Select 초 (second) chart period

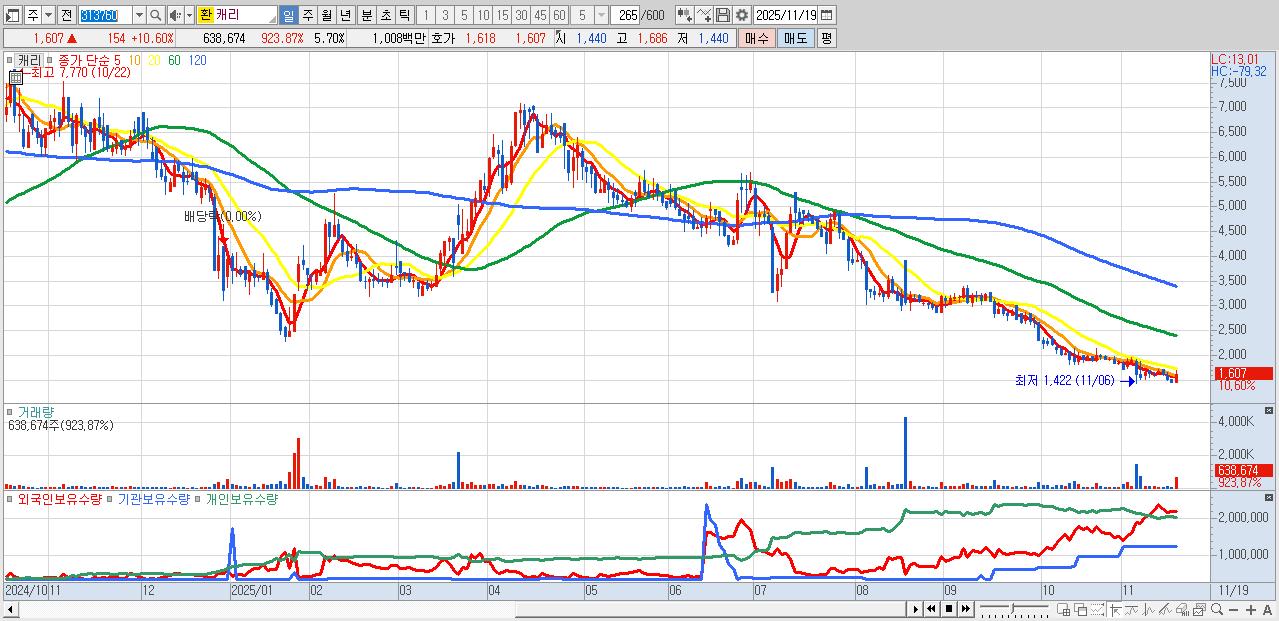pyautogui.click(x=385, y=15)
